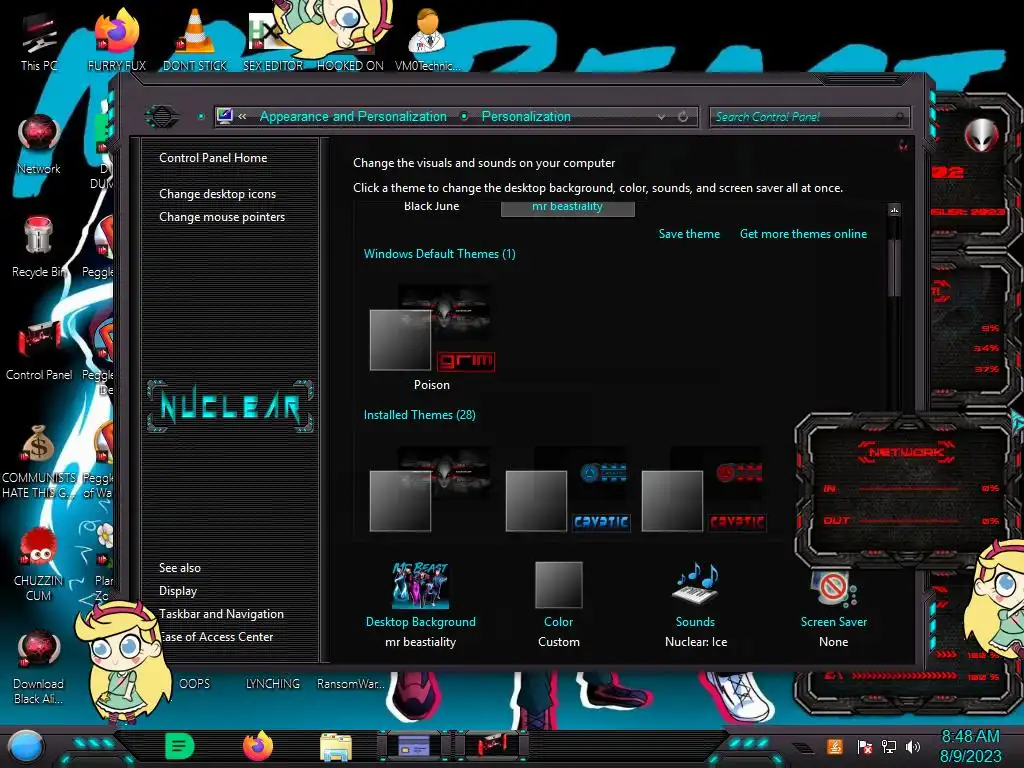The height and width of the screenshot is (768, 1024).
Task: Click Get more themes online
Action: tap(803, 234)
